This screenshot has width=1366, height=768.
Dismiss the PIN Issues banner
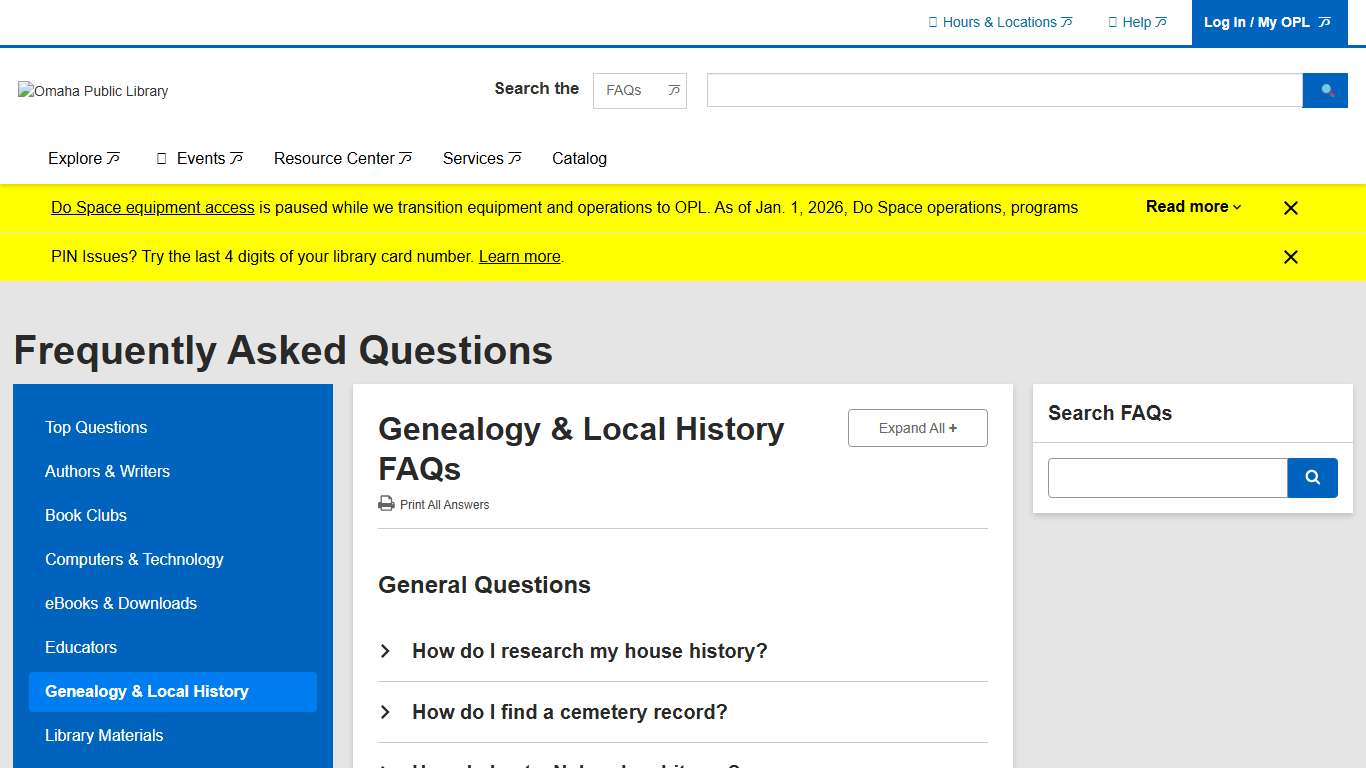1290,256
